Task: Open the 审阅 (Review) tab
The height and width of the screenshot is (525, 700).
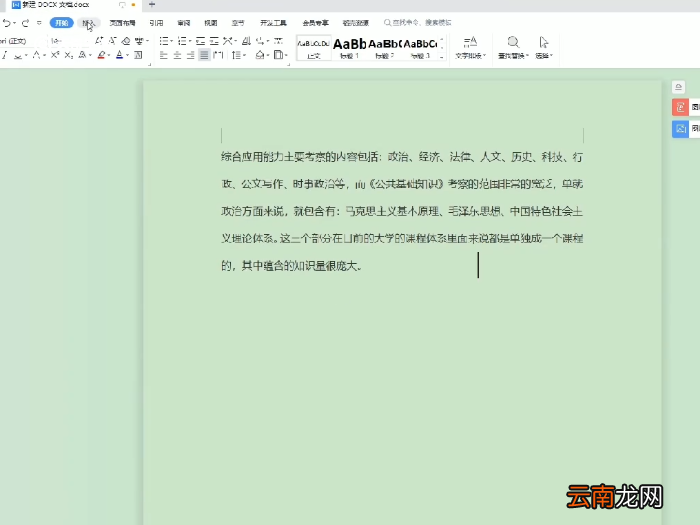Action: point(183,23)
